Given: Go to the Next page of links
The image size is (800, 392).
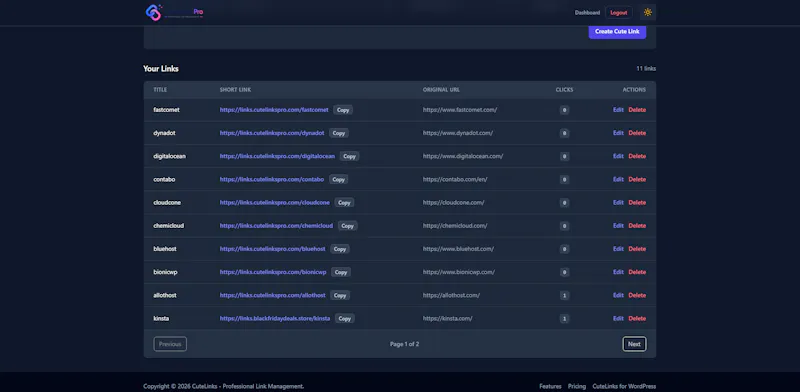Looking at the screenshot, I should [634, 344].
